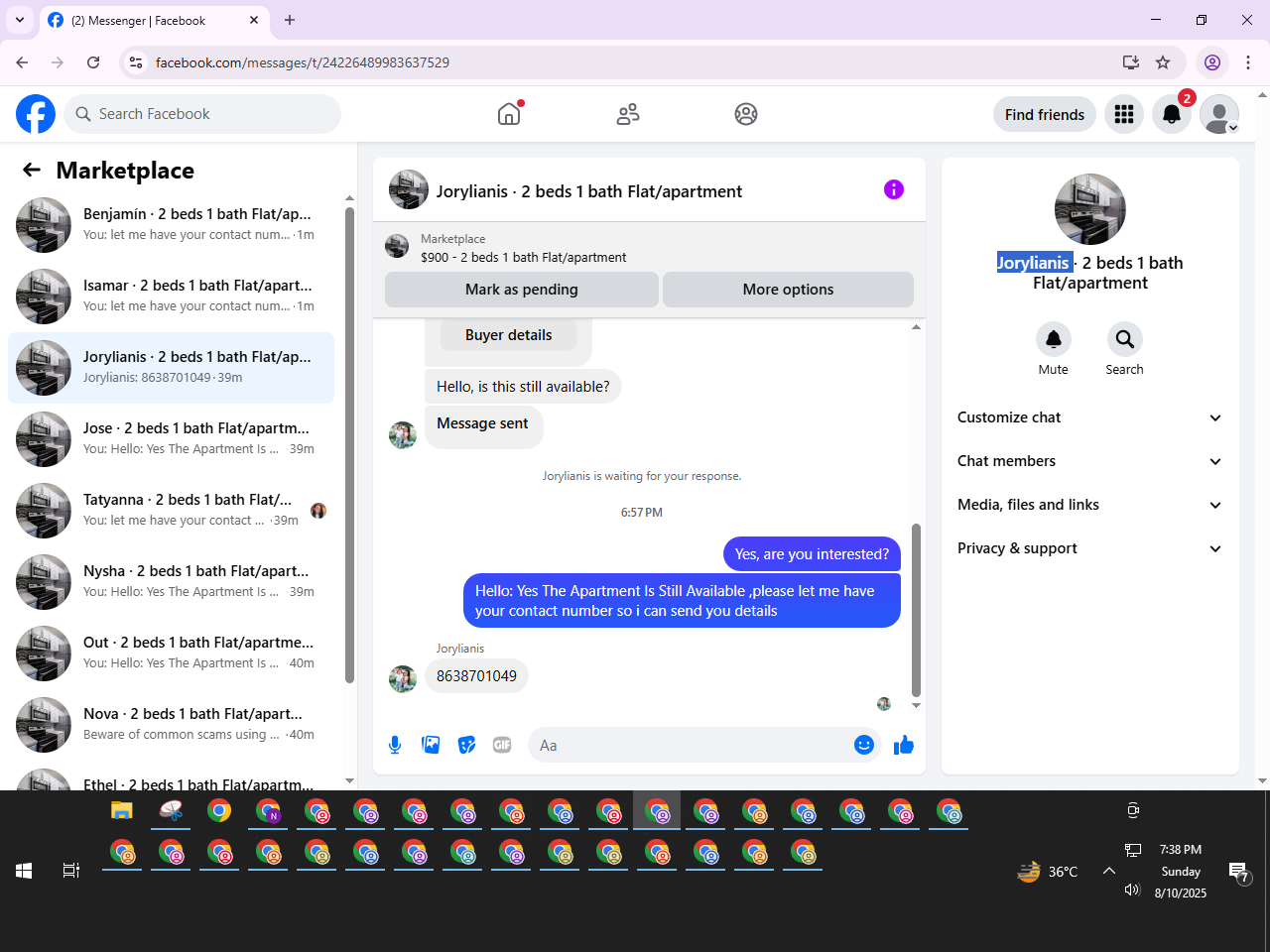Click 'Hello, is this still available?' message

pos(523,387)
